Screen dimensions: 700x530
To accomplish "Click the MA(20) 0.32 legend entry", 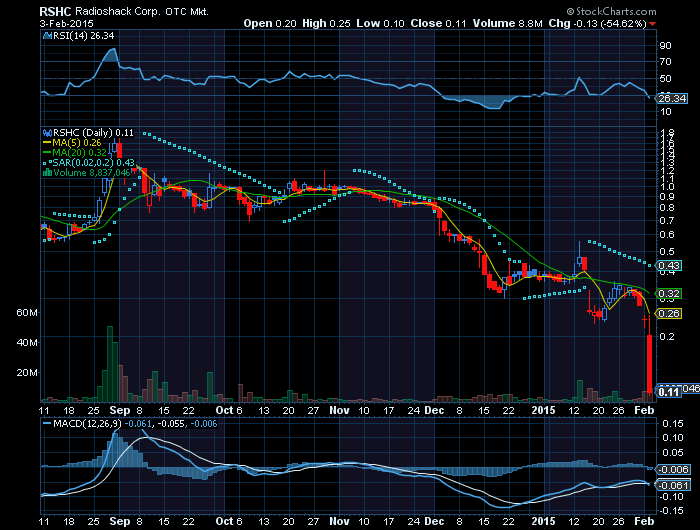I will 75,153.
